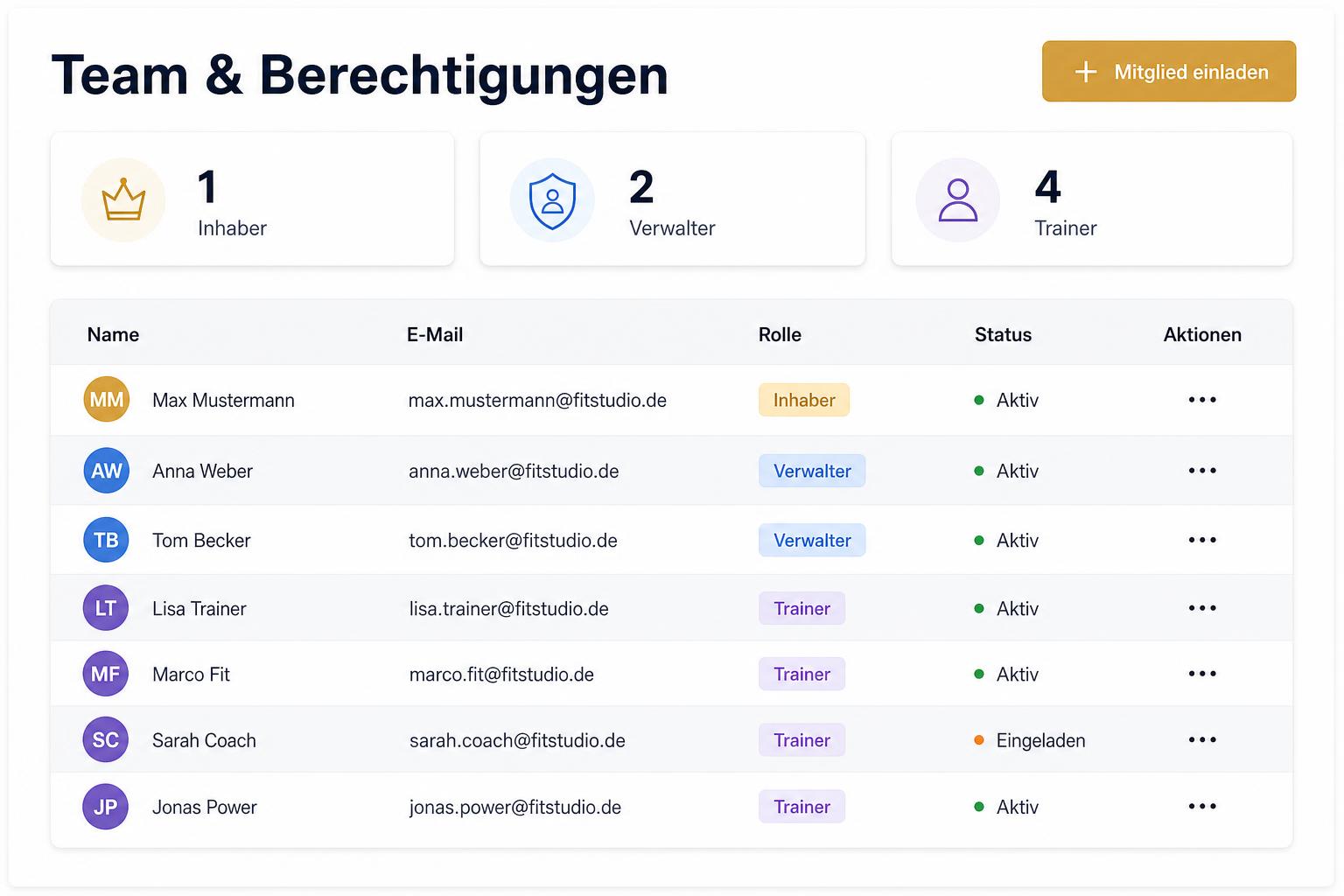The height and width of the screenshot is (896, 1344).
Task: Sort by the Rolle column header
Action: click(780, 334)
